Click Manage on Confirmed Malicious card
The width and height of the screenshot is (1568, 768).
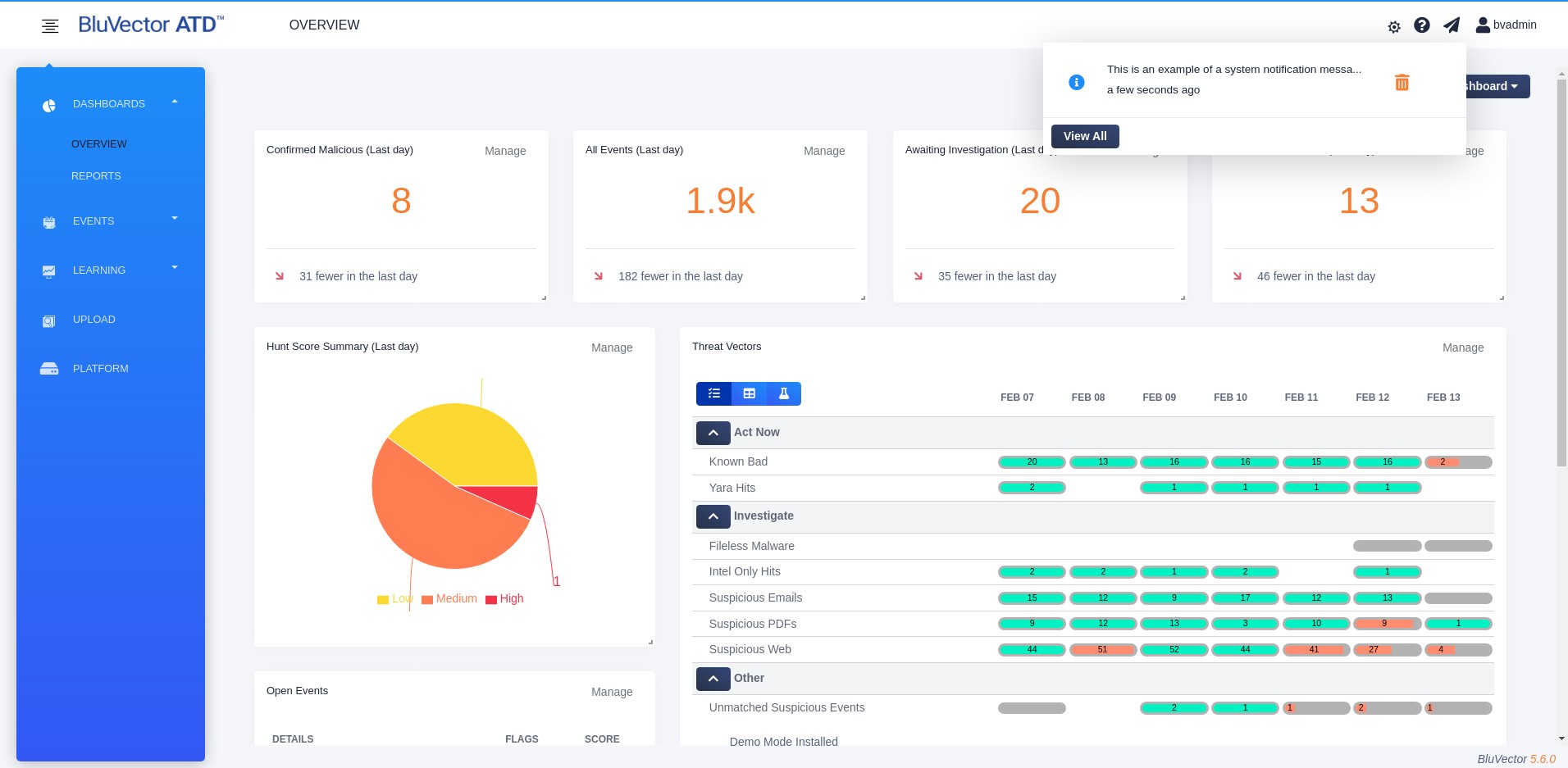[505, 151]
